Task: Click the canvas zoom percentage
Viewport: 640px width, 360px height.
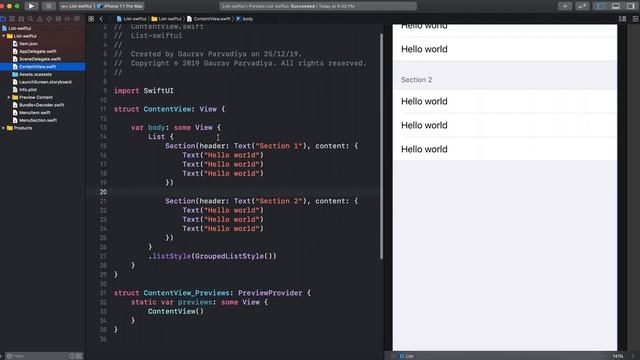Action: pyautogui.click(x=618, y=356)
